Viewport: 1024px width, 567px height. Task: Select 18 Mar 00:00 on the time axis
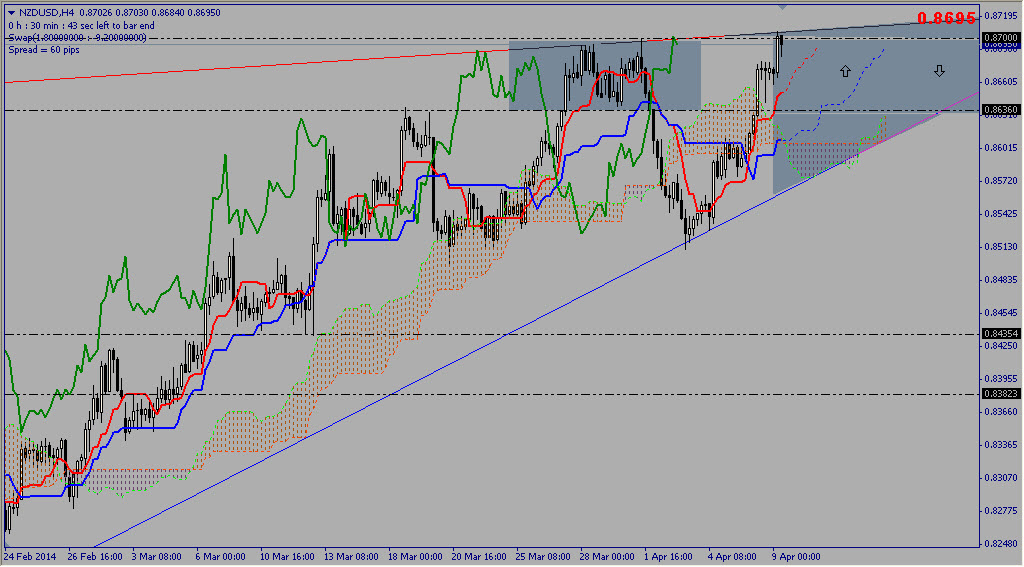pyautogui.click(x=414, y=556)
